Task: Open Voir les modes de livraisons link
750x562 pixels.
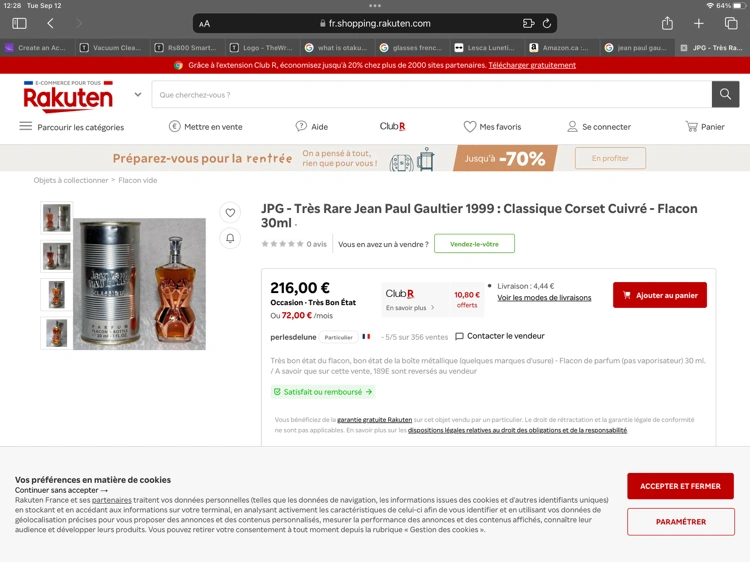Action: (544, 298)
